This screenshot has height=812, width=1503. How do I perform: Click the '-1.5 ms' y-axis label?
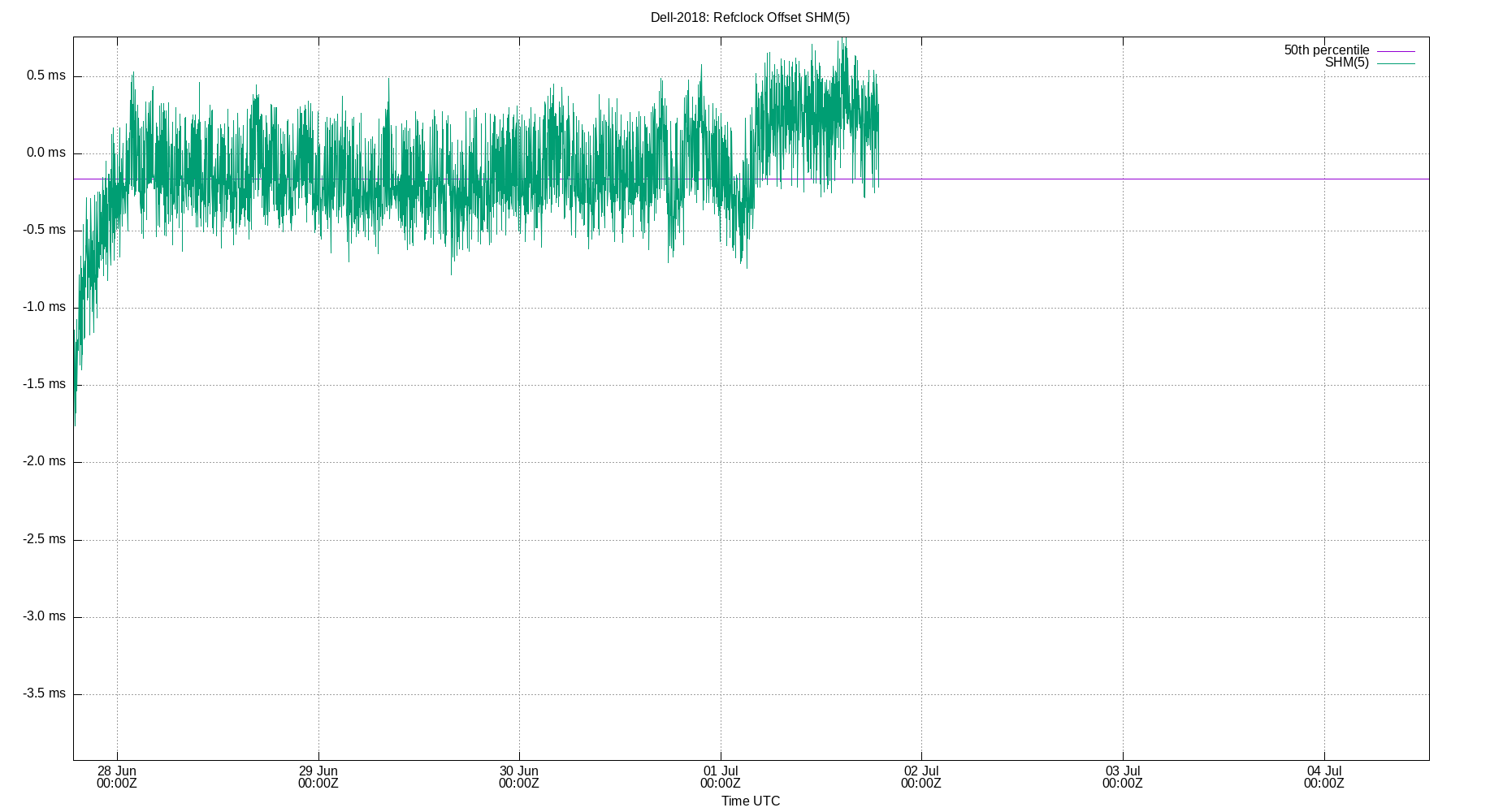click(x=45, y=384)
